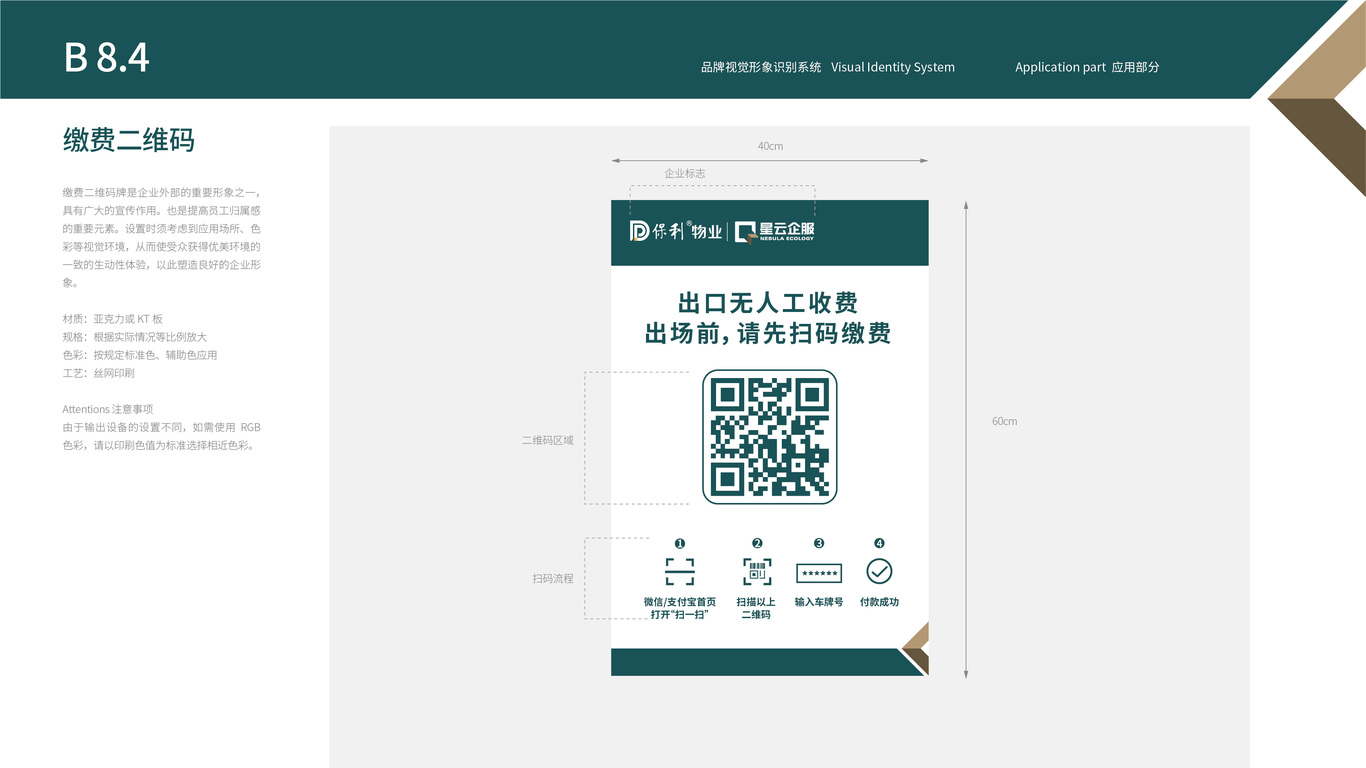Screen dimensions: 1366x768
Task: Click the 扫描以上二维码 step caption
Action: click(756, 608)
